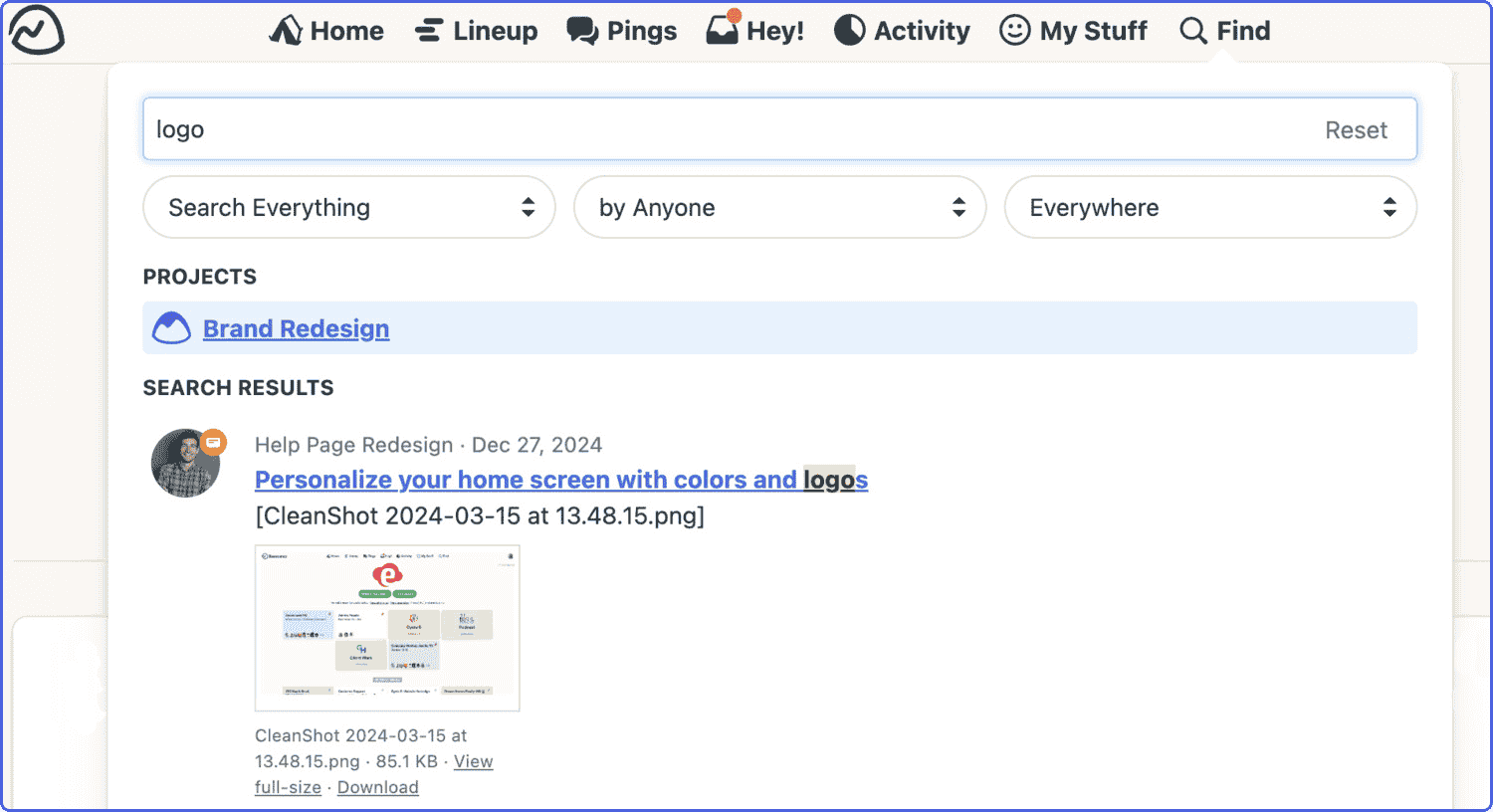Focus the search field containing logo

pos(779,129)
